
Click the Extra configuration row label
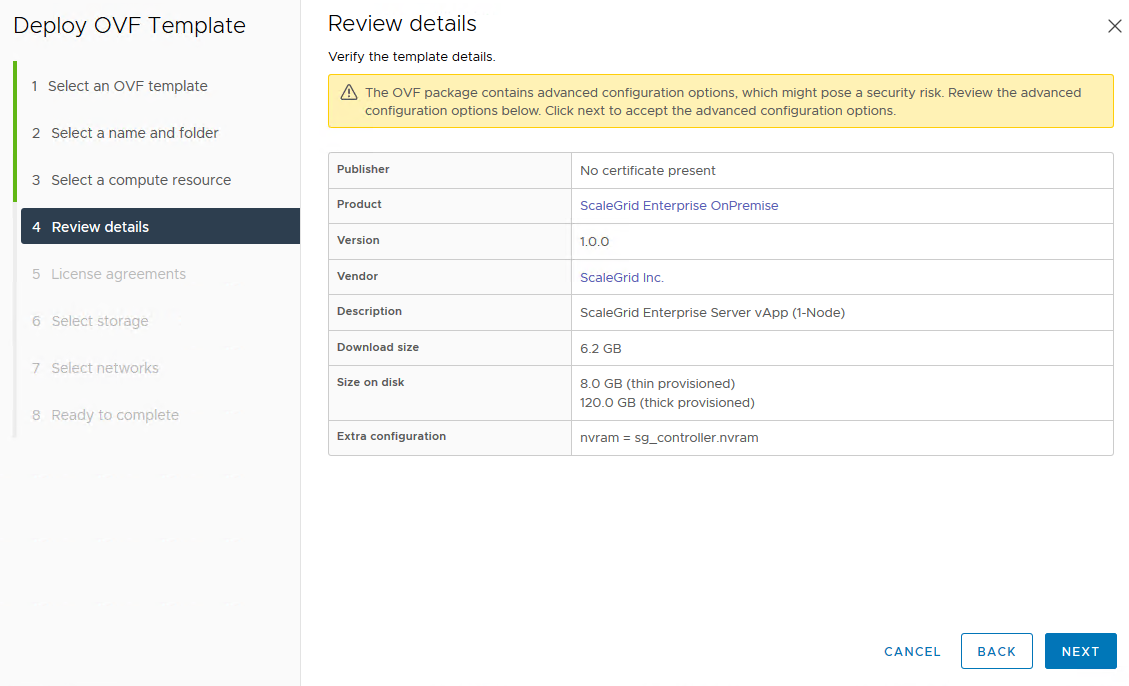click(x=391, y=436)
